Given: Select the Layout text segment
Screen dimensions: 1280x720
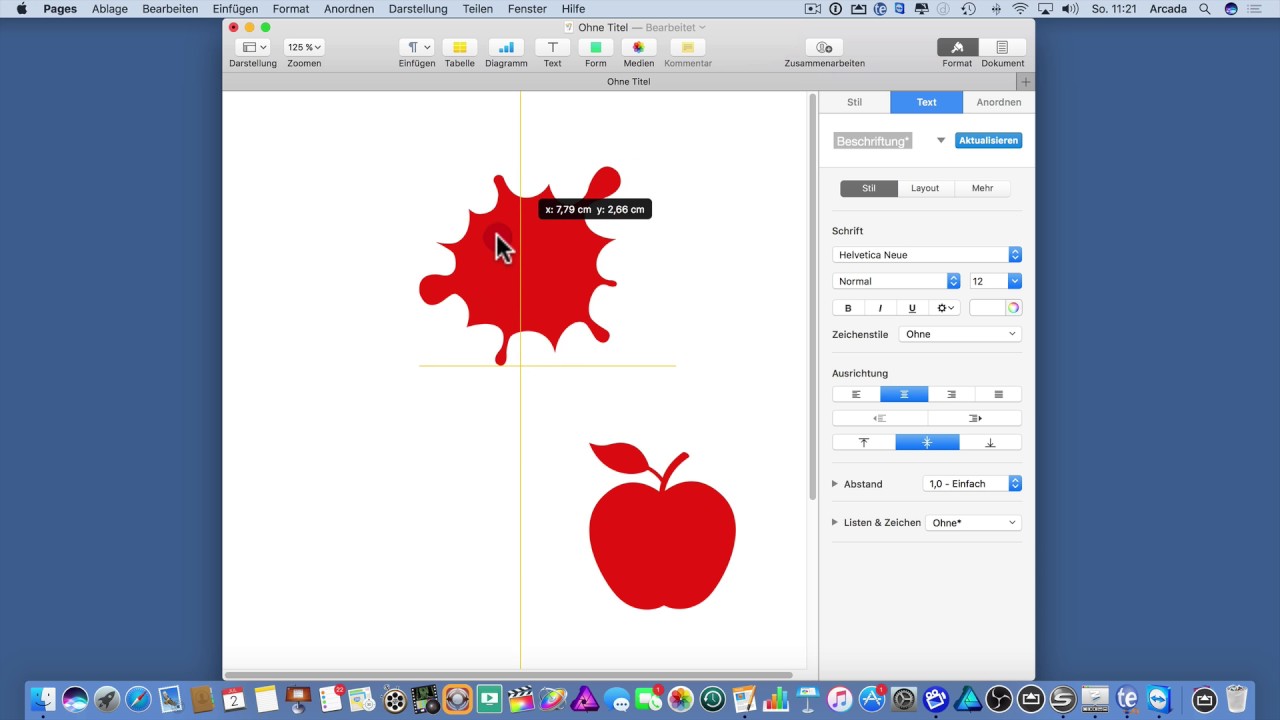Looking at the screenshot, I should click(x=925, y=188).
